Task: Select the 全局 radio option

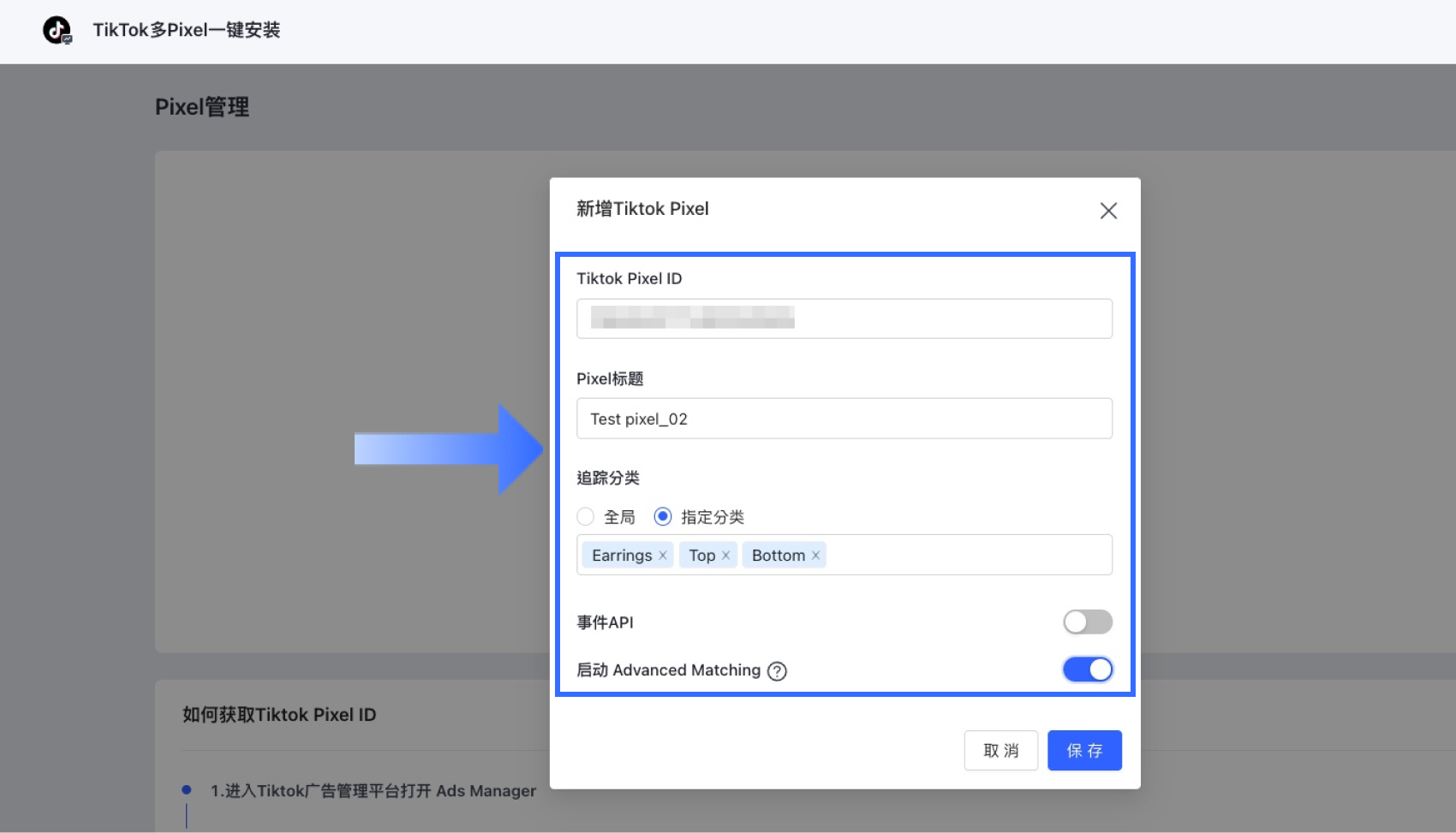Action: pos(586,517)
